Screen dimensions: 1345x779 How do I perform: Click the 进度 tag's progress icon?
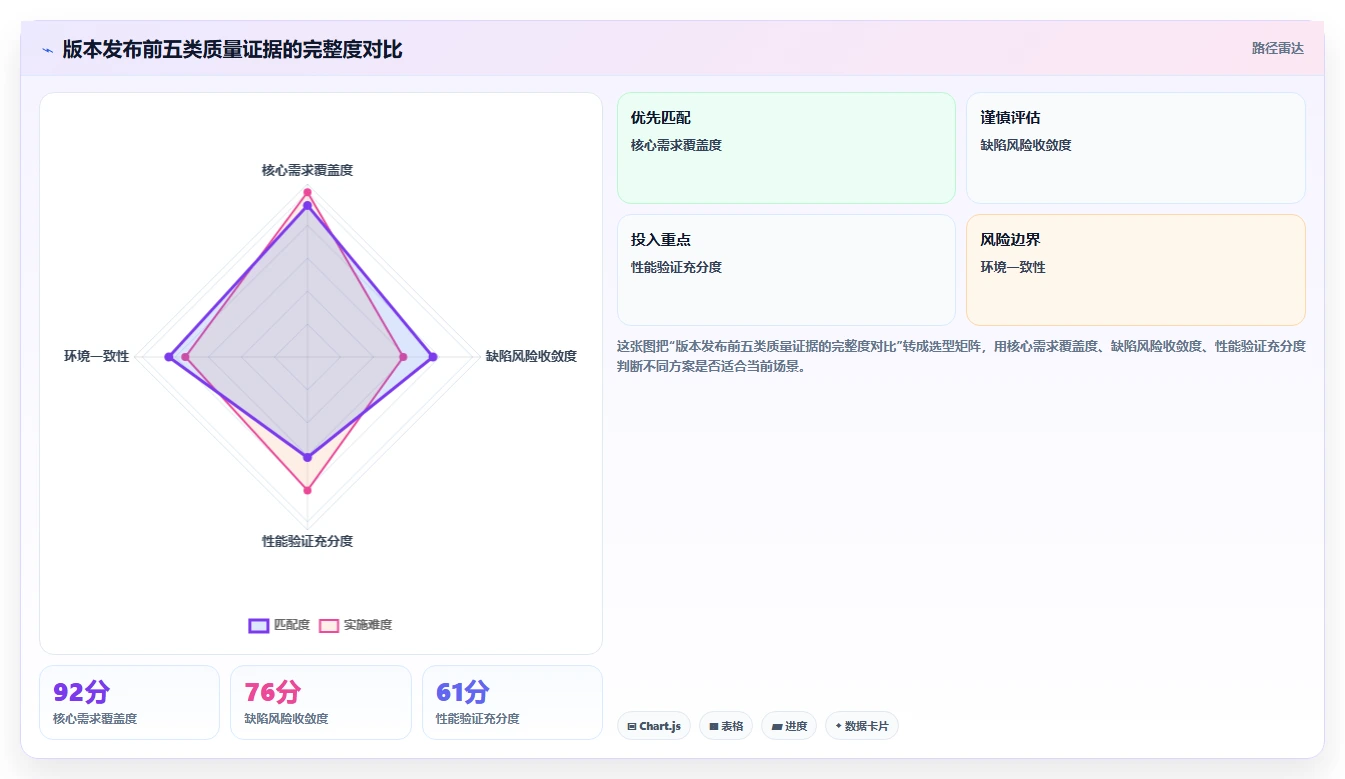776,727
